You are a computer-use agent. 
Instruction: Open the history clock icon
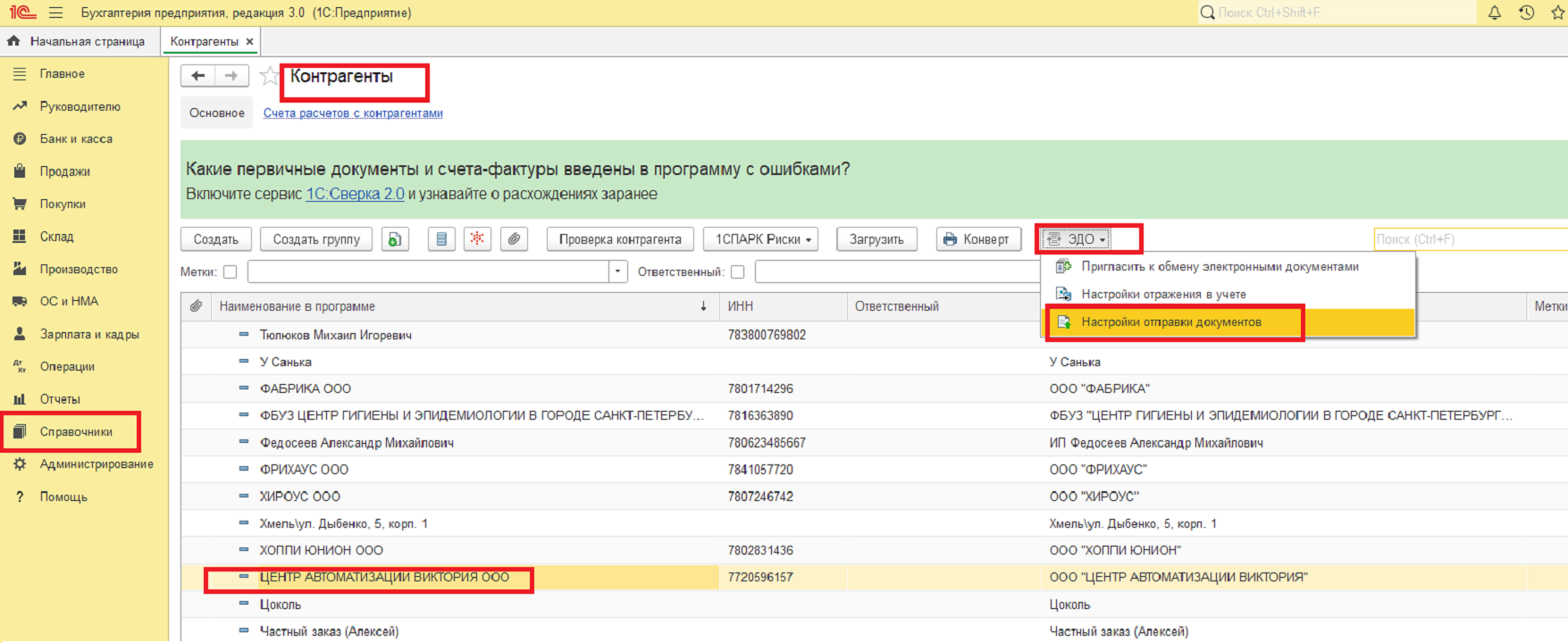click(x=1526, y=13)
